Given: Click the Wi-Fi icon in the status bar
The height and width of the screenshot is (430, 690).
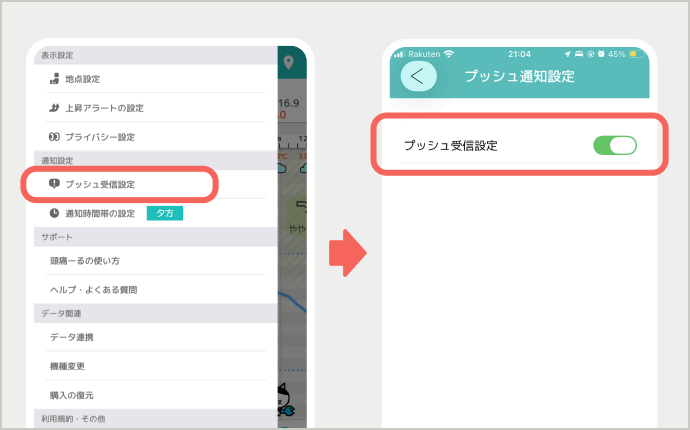Looking at the screenshot, I should (x=449, y=54).
